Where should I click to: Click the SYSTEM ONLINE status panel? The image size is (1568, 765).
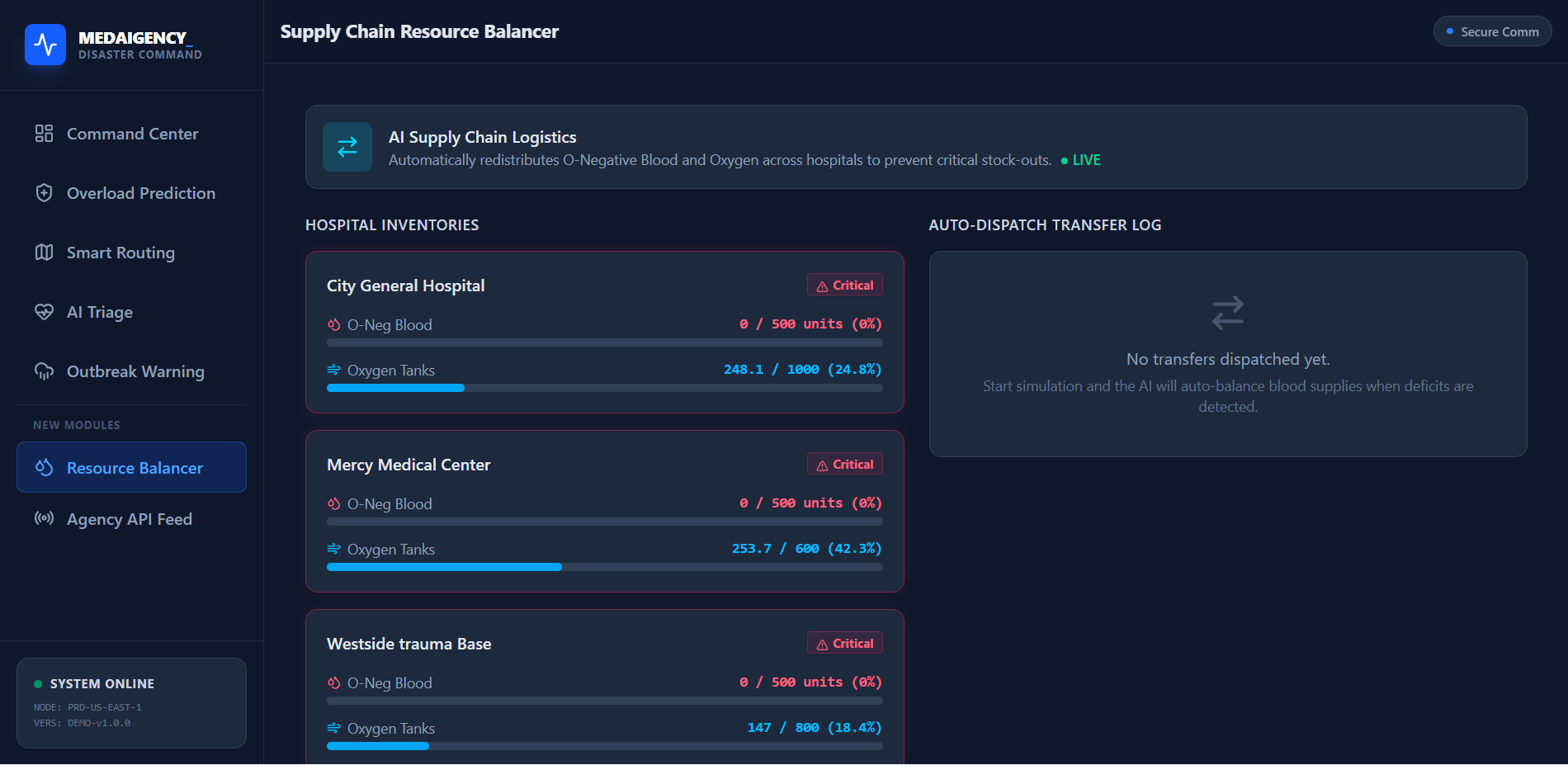tap(131, 703)
